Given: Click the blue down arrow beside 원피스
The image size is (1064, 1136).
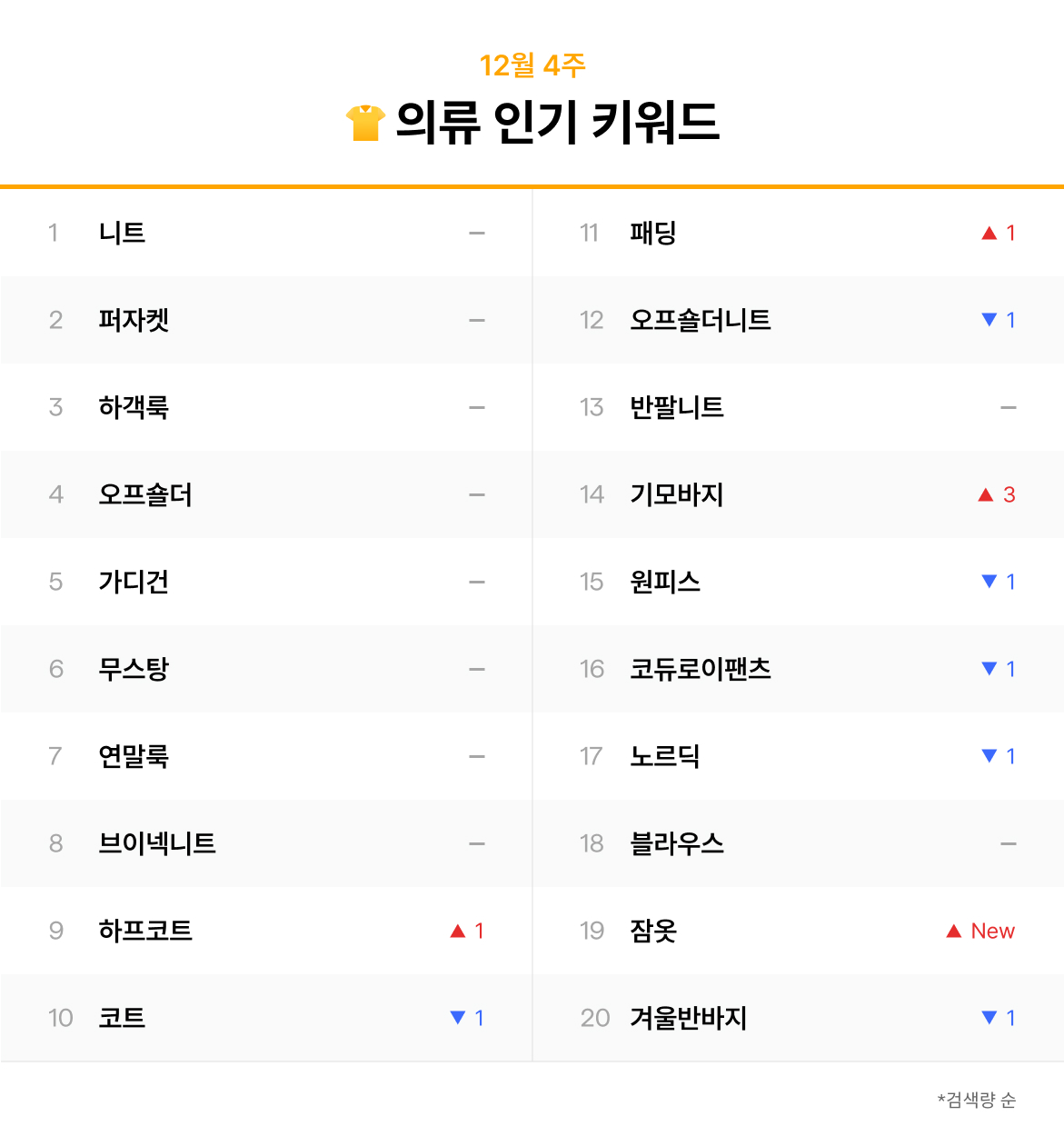Looking at the screenshot, I should [x=989, y=582].
